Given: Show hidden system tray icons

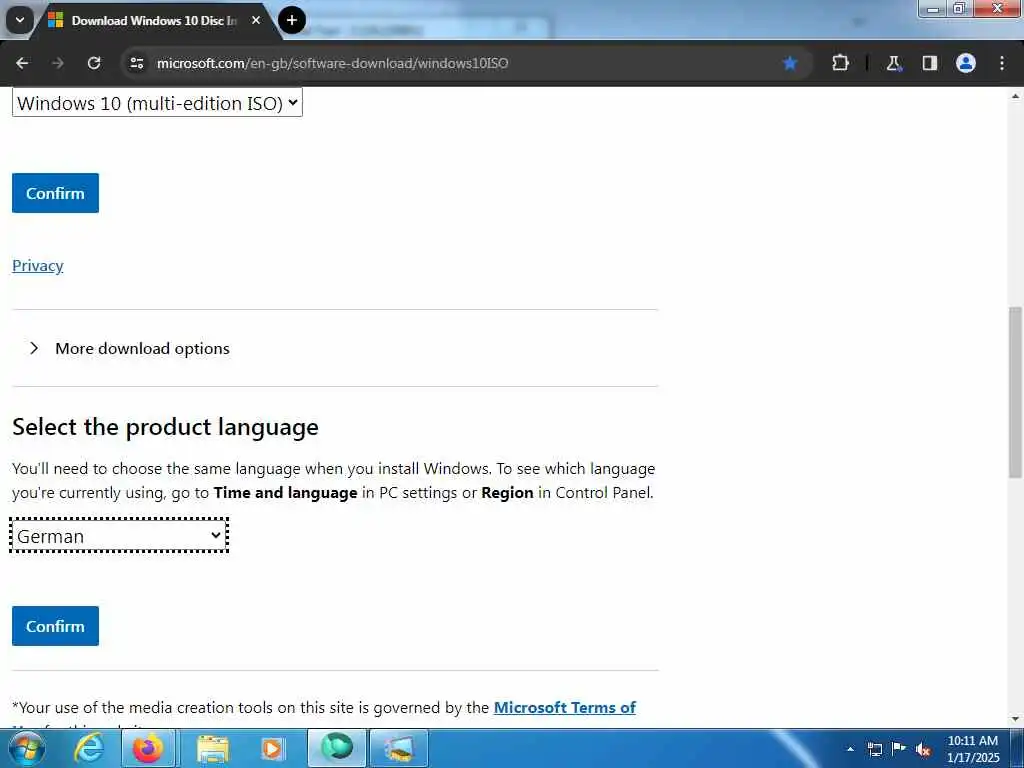Looking at the screenshot, I should [x=850, y=749].
